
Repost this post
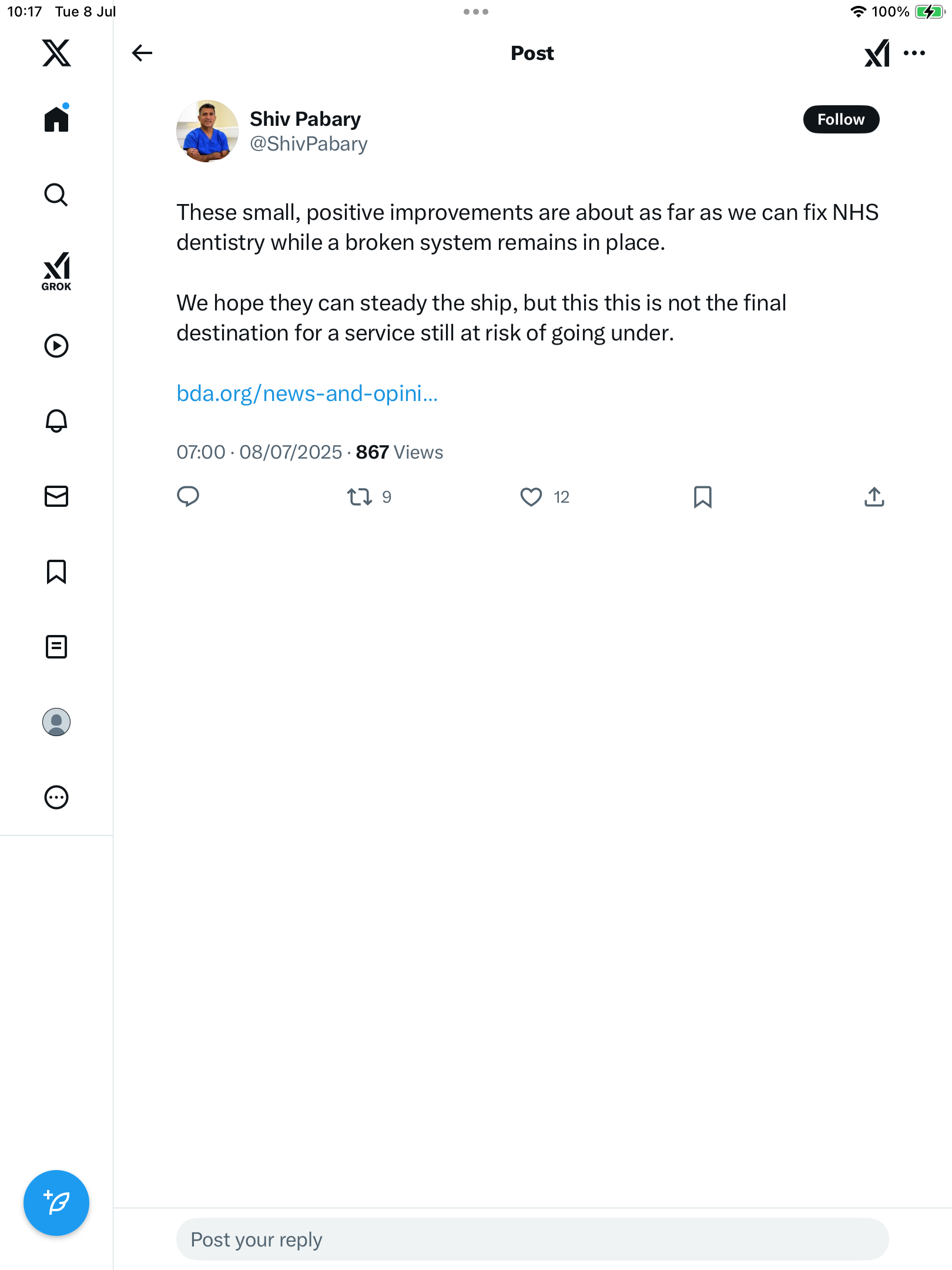[360, 497]
